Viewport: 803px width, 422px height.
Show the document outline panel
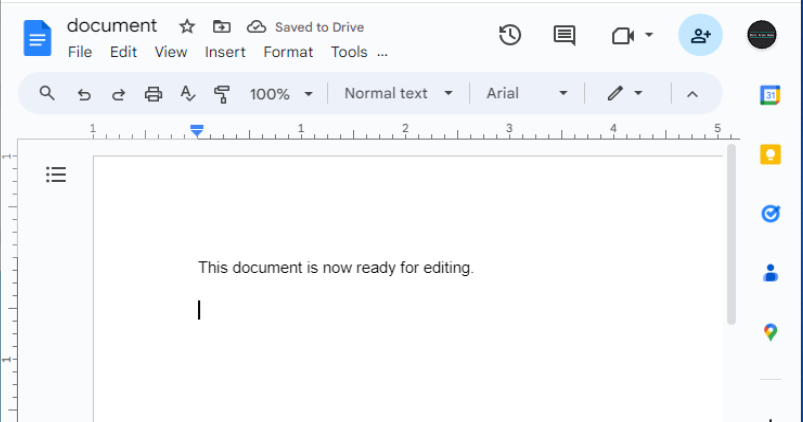[56, 175]
